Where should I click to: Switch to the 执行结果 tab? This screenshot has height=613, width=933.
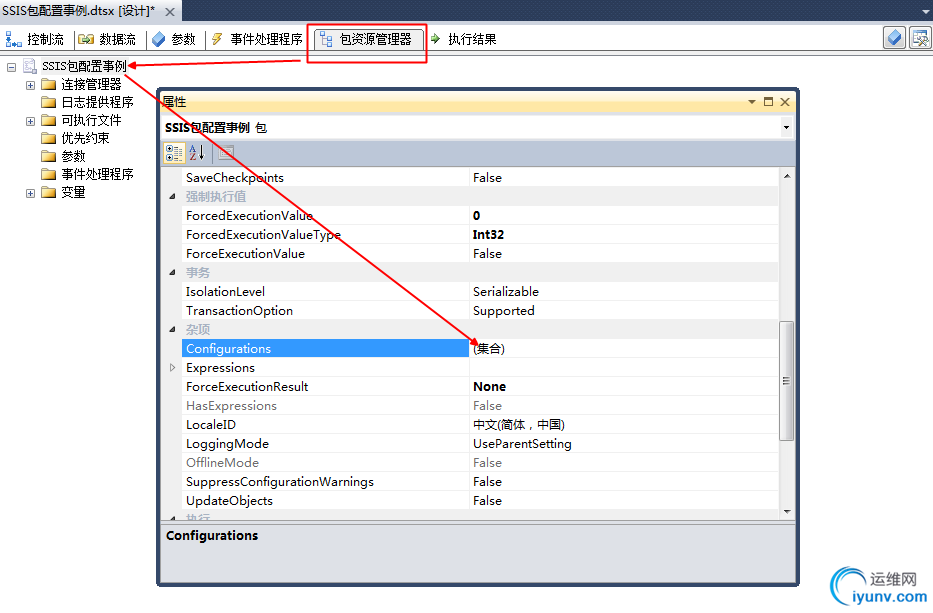tap(463, 39)
